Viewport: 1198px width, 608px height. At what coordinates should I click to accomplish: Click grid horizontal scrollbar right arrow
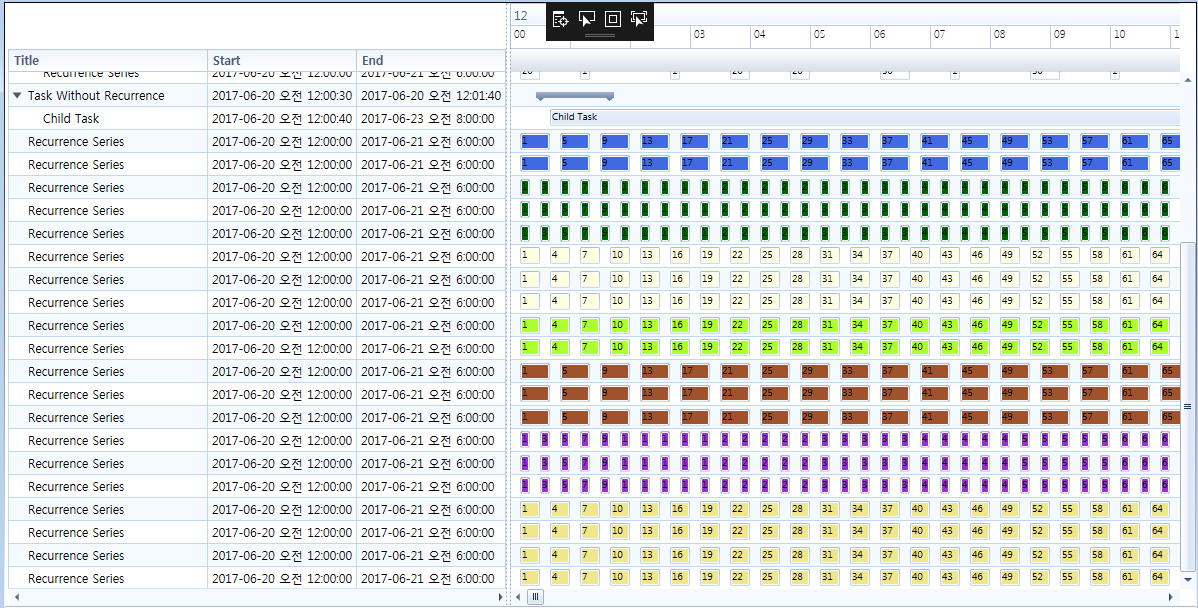[x=500, y=597]
